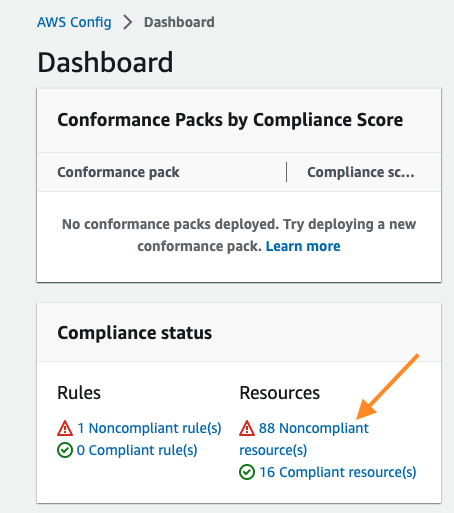Image resolution: width=454 pixels, height=513 pixels.
Task: Click the green check icon beside 16 Compliant resource(s)
Action: pyautogui.click(x=247, y=472)
